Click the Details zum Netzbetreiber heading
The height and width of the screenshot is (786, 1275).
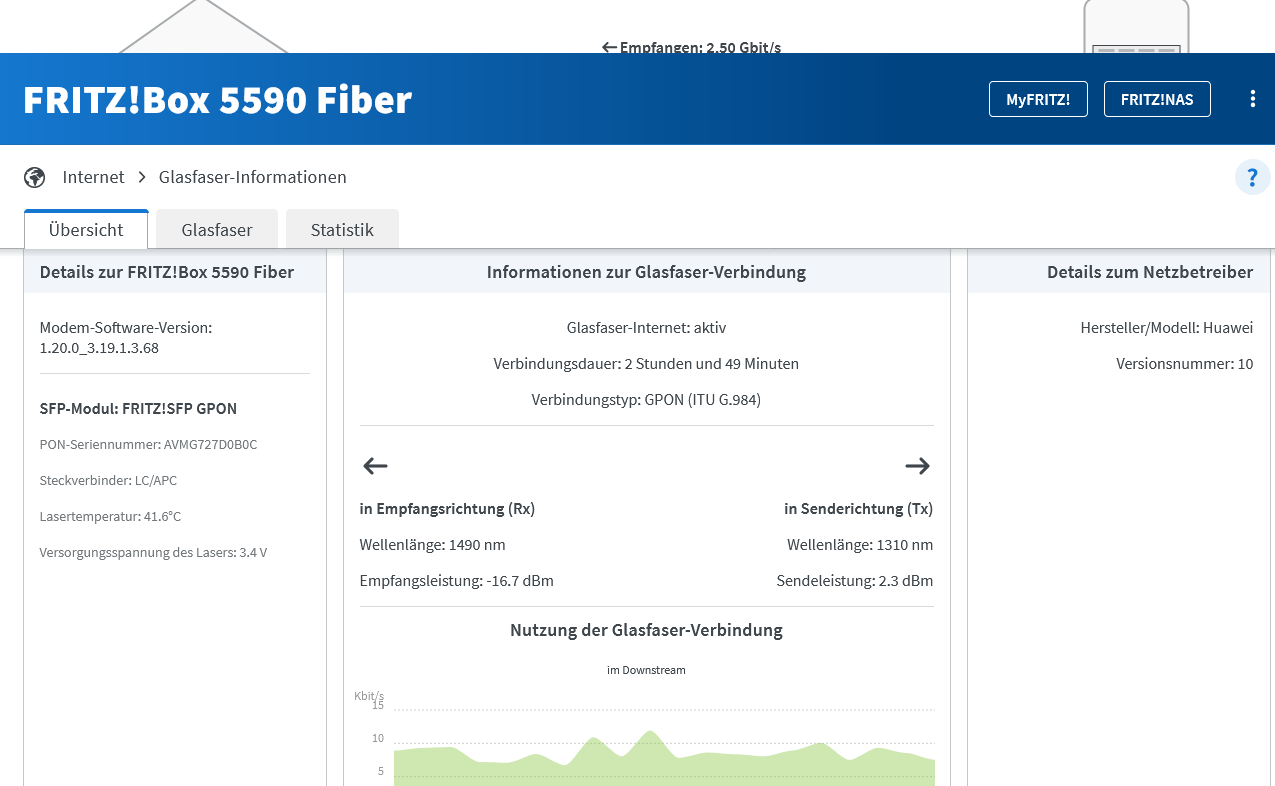(1150, 272)
